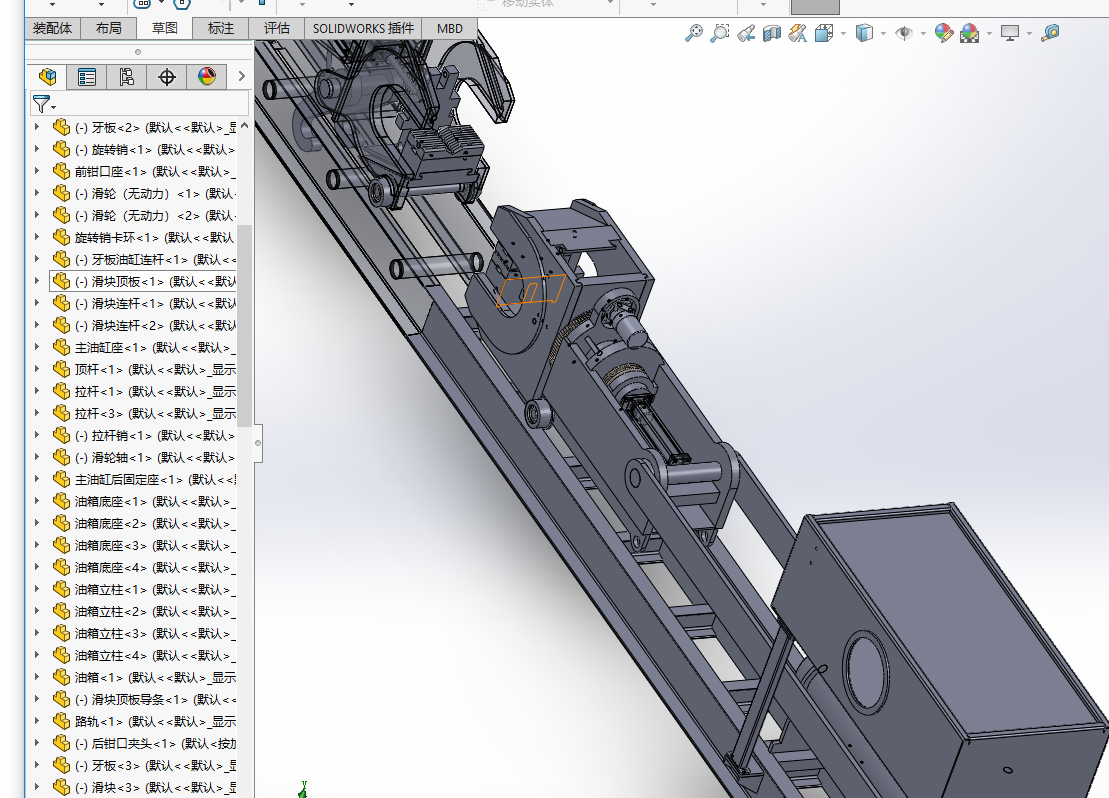Switch to the 装配体 tab
Viewport: 1109px width, 798px height.
52,28
